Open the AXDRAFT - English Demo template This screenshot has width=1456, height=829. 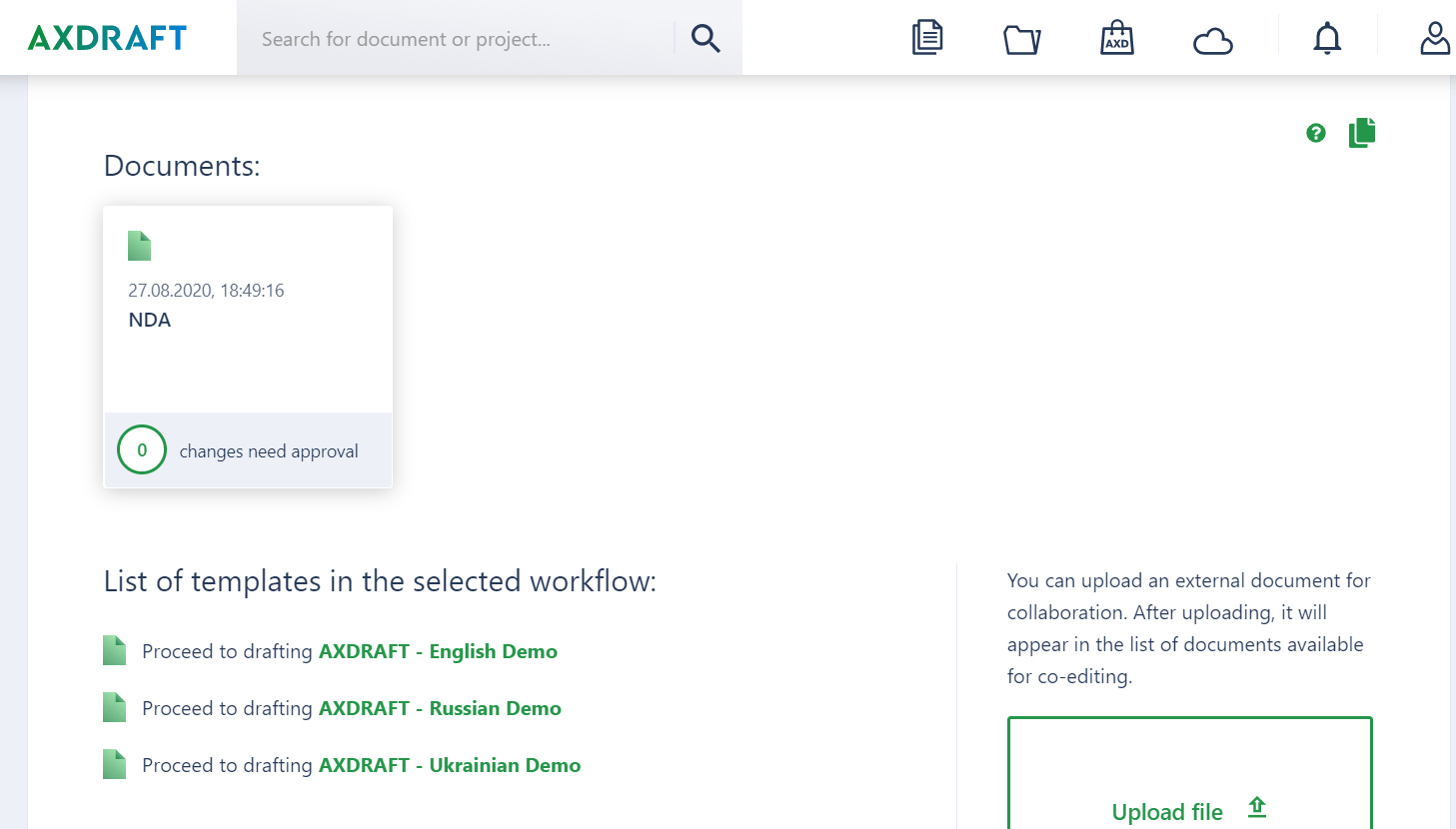pyautogui.click(x=438, y=651)
